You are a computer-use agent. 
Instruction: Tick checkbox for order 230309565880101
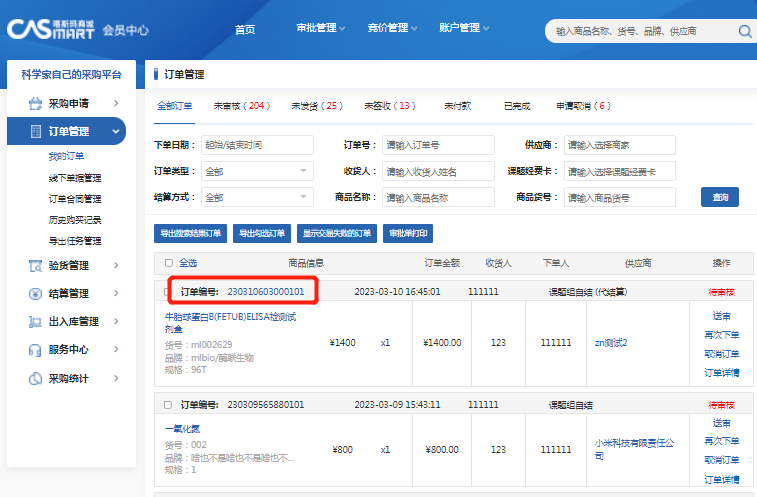168,405
